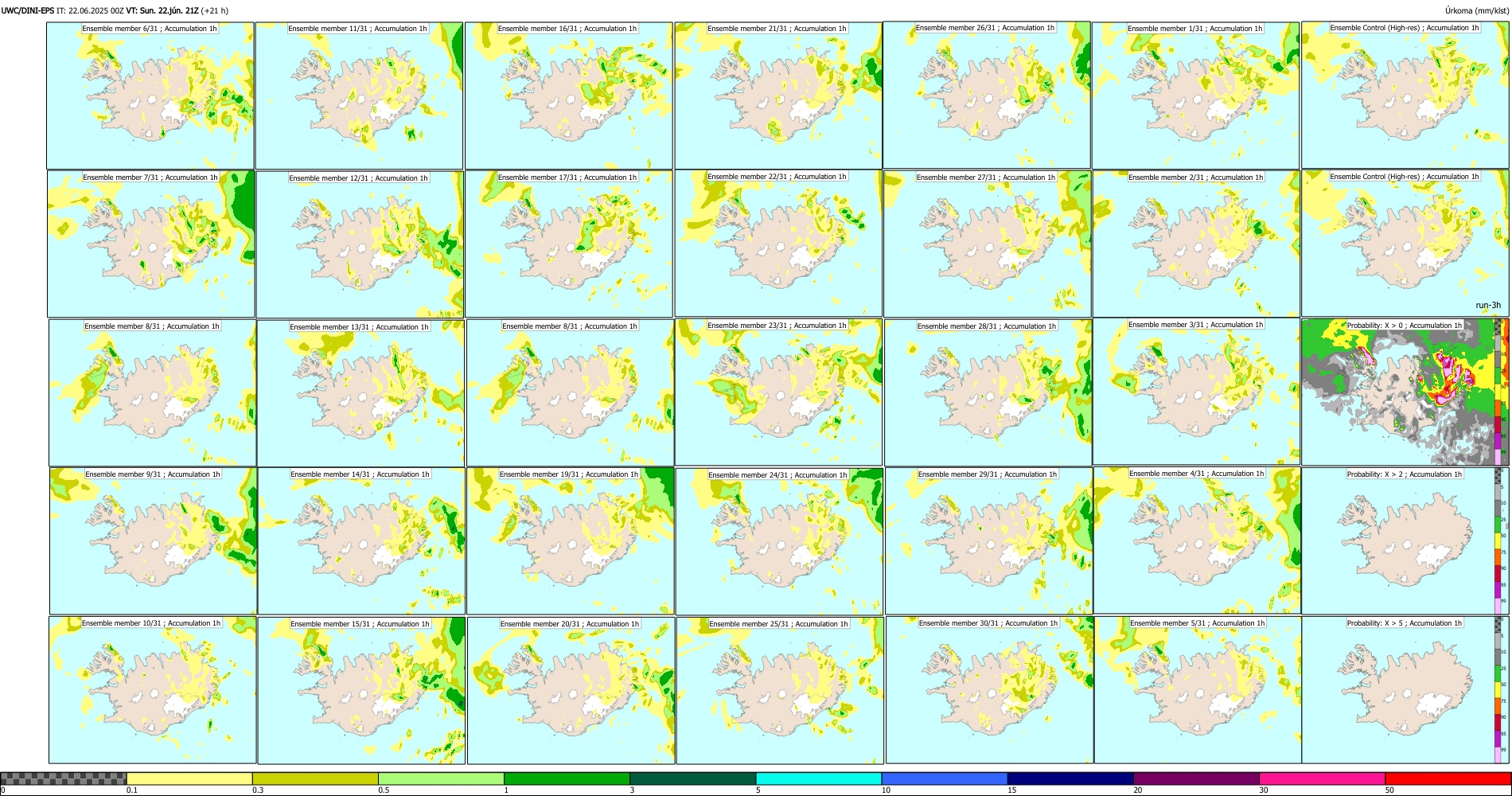Click the run-3h label on control map
The height and width of the screenshot is (796, 1512).
click(x=1488, y=305)
